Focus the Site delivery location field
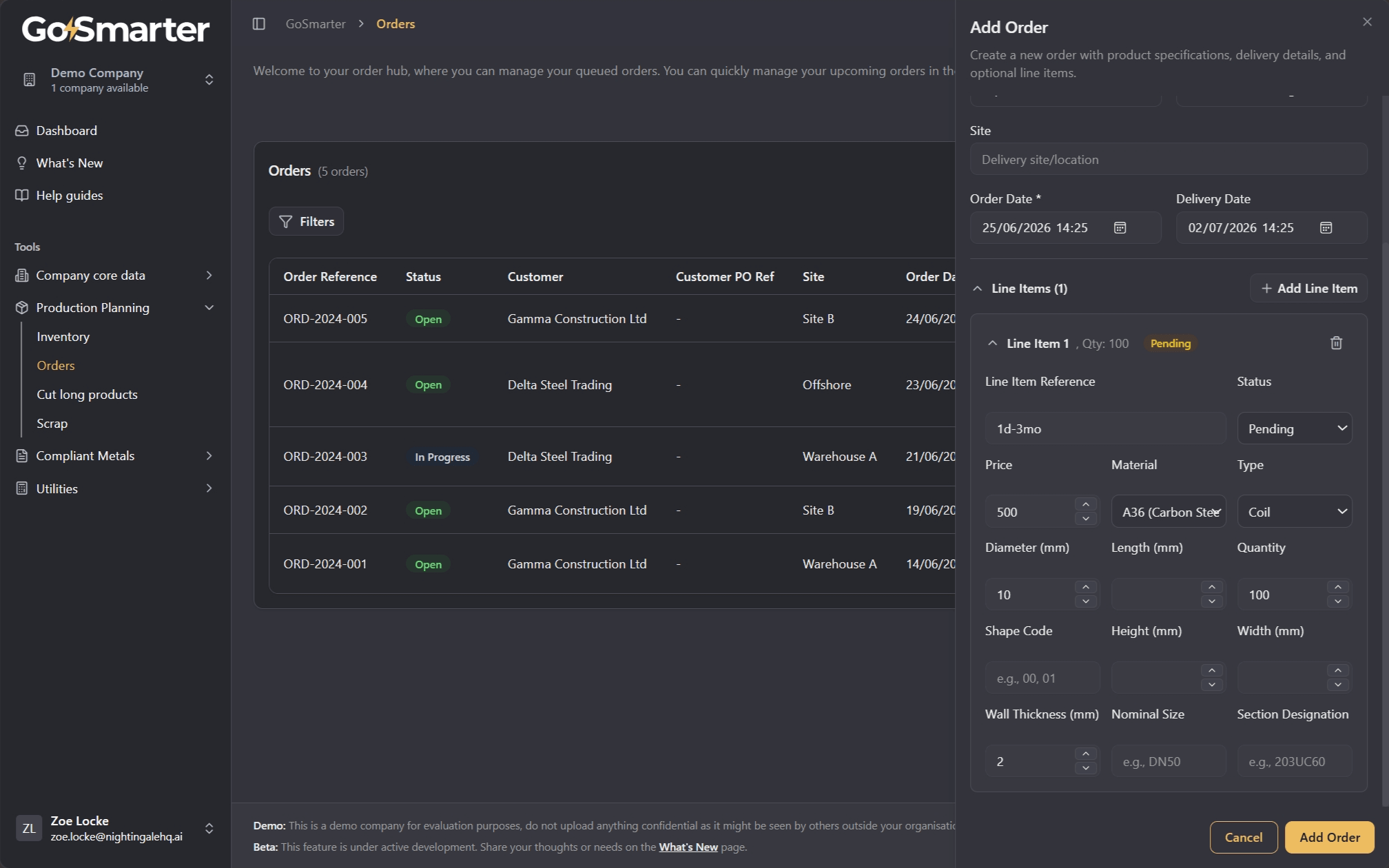 [x=1169, y=160]
